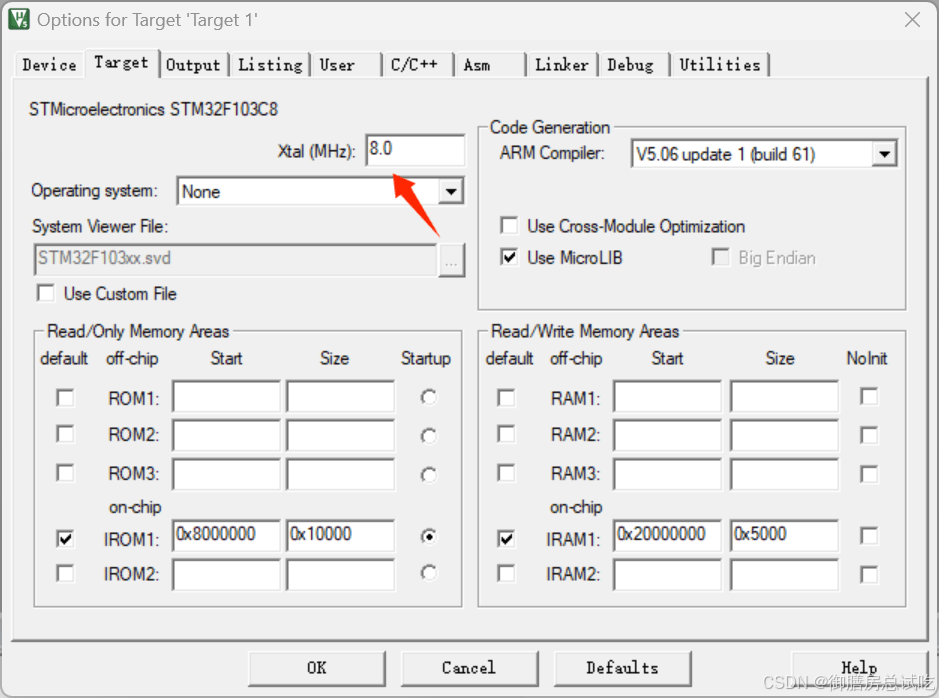939x698 pixels.
Task: Click the IROM1 Start field 0x8000000
Action: point(226,535)
